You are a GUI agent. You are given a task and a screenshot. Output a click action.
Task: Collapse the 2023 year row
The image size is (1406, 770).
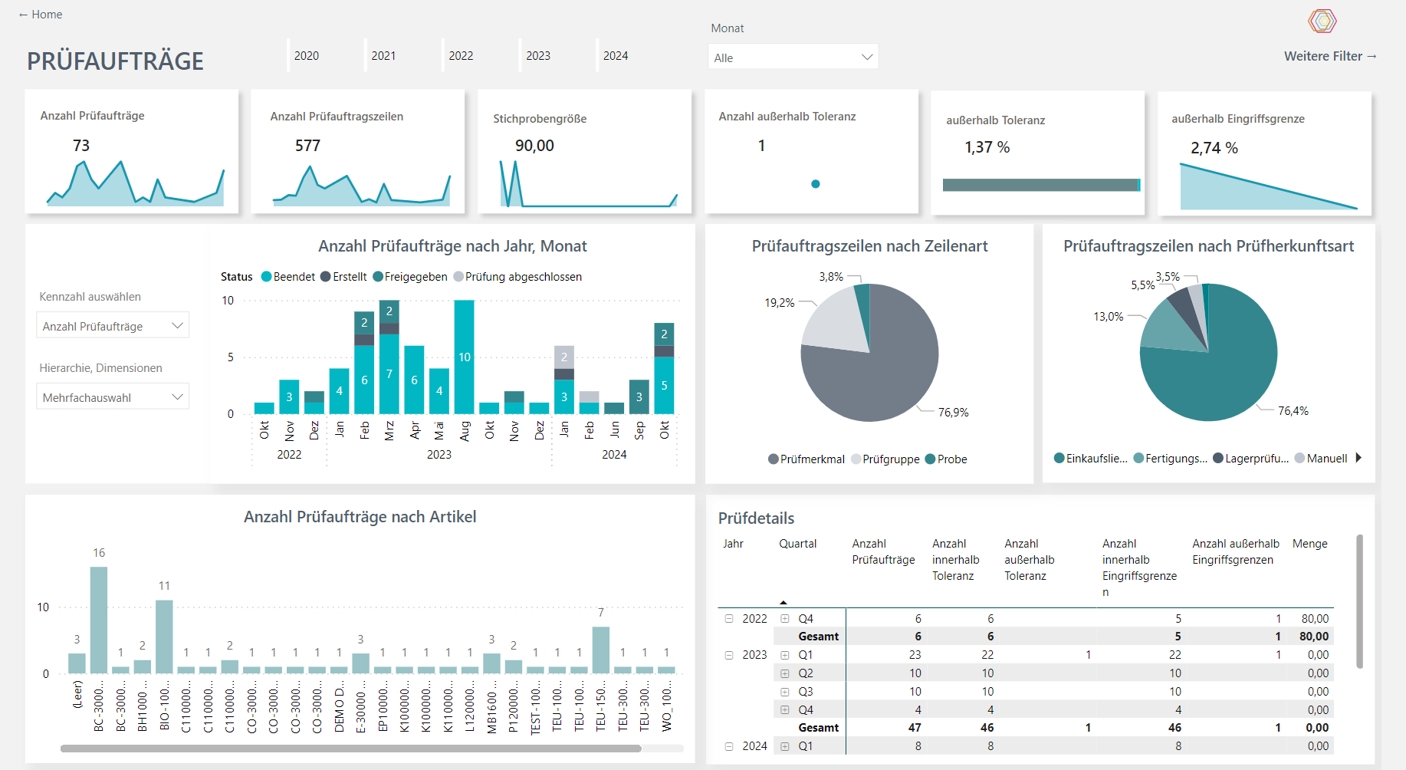pos(729,655)
